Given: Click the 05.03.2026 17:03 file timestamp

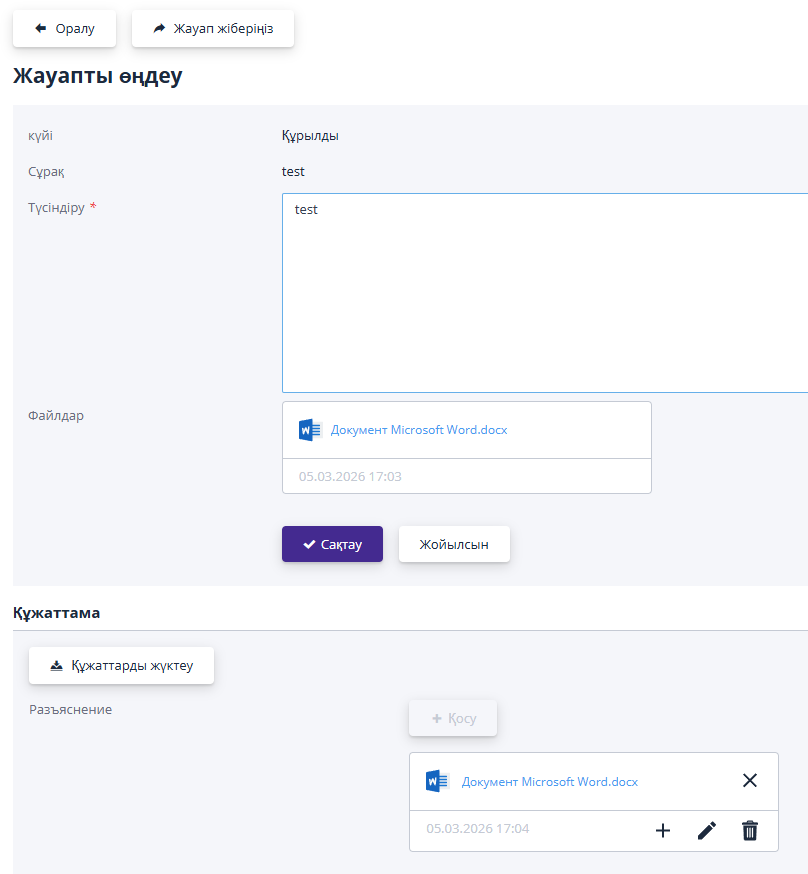Looking at the screenshot, I should (x=350, y=477).
